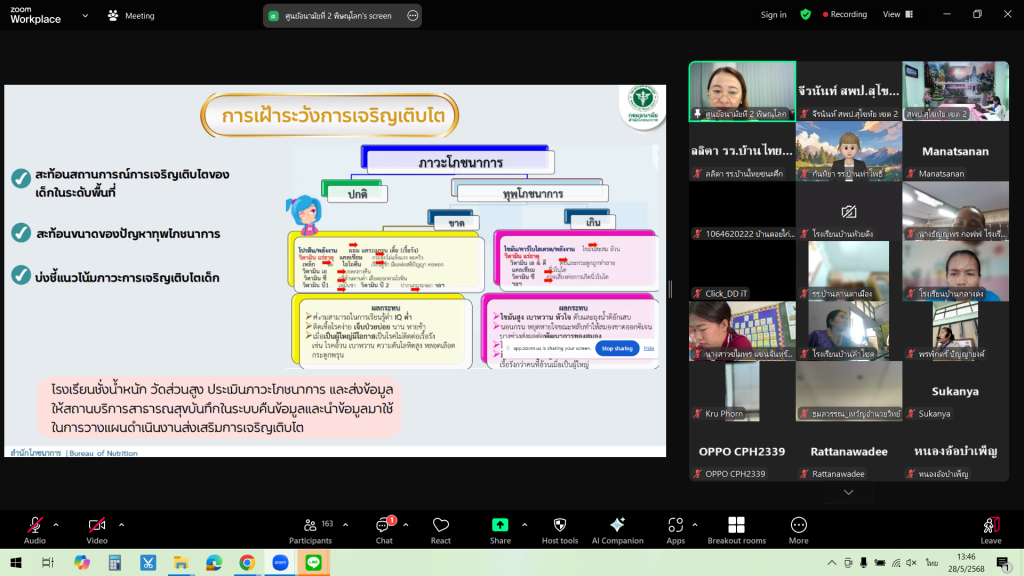
Task: Select the Click_DD iT participant tile
Action: click(742, 271)
